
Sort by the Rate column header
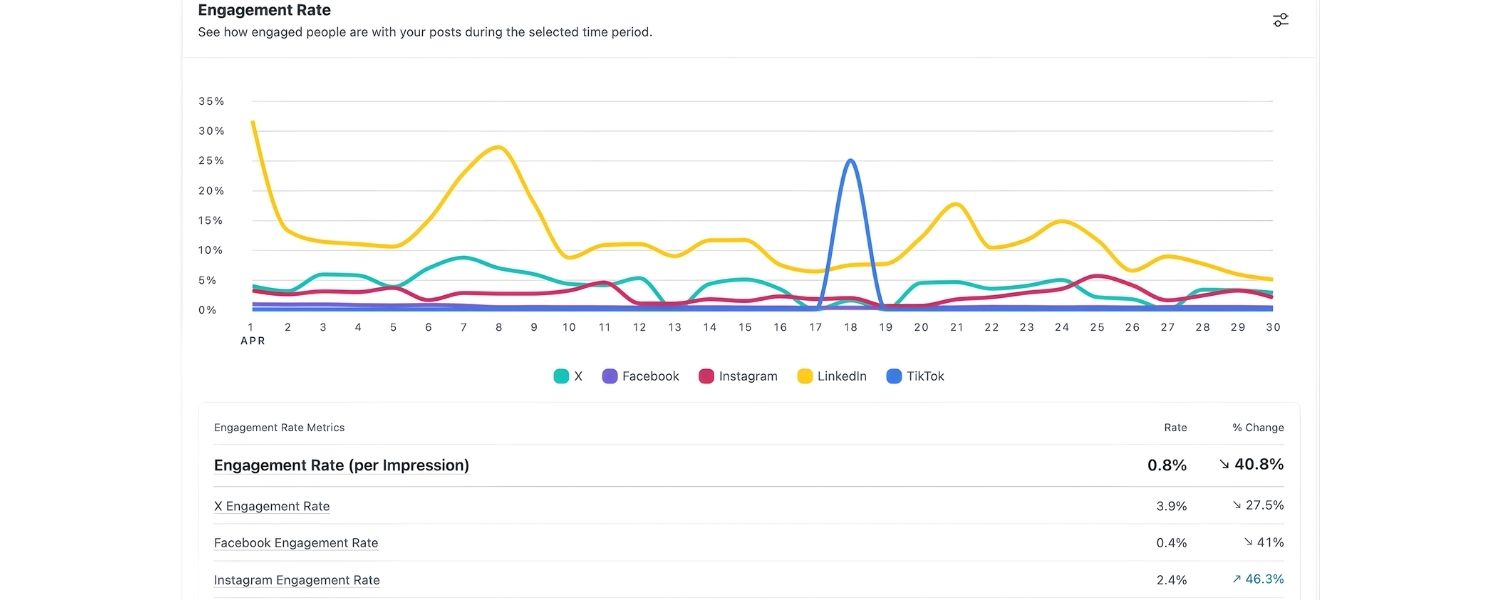[x=1175, y=428]
